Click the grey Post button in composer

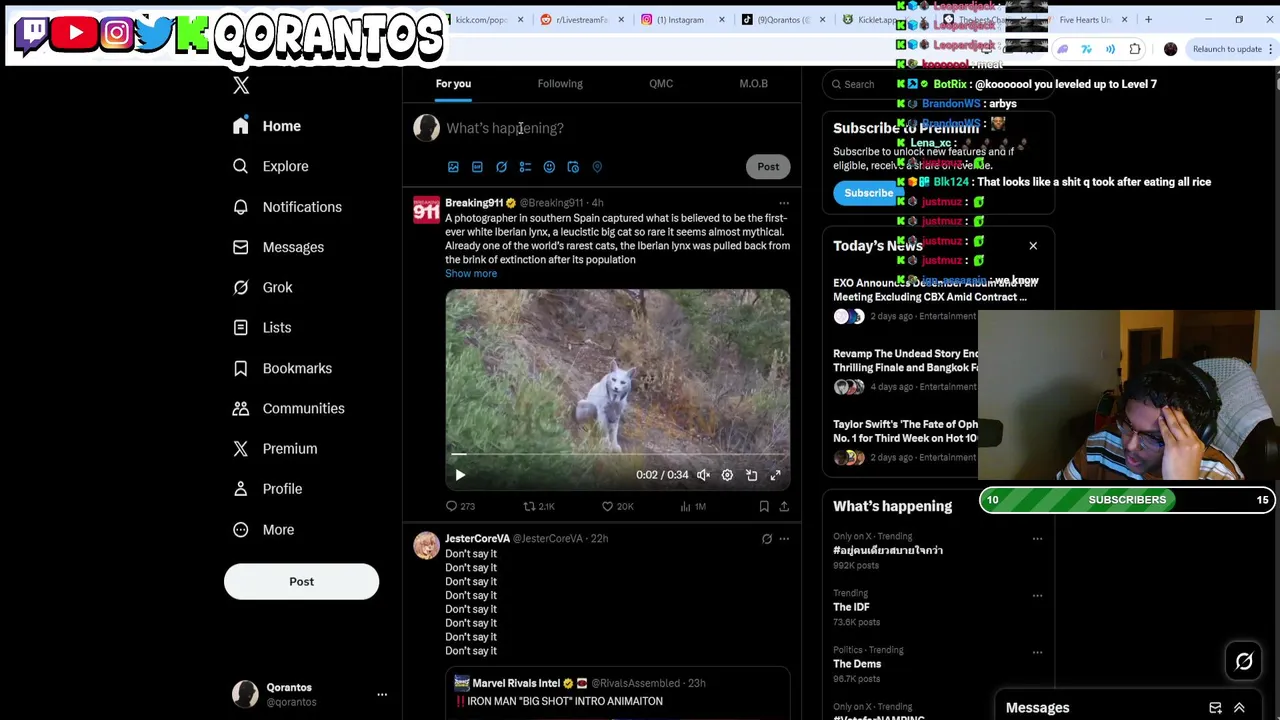point(768,167)
